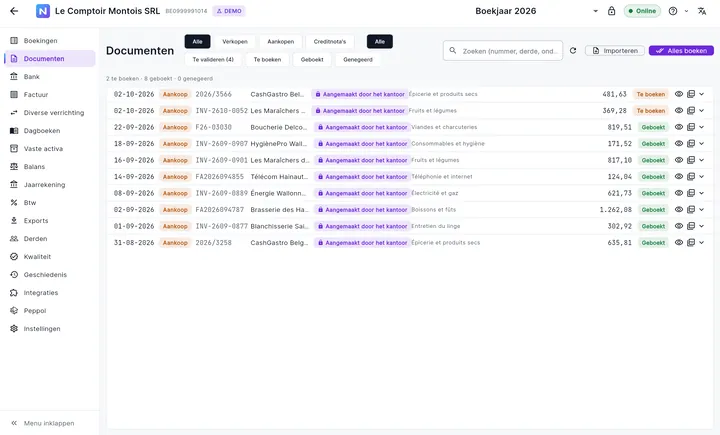Show Te valideren (4) documents
Screen dimensions: 720x435
[213, 60]
